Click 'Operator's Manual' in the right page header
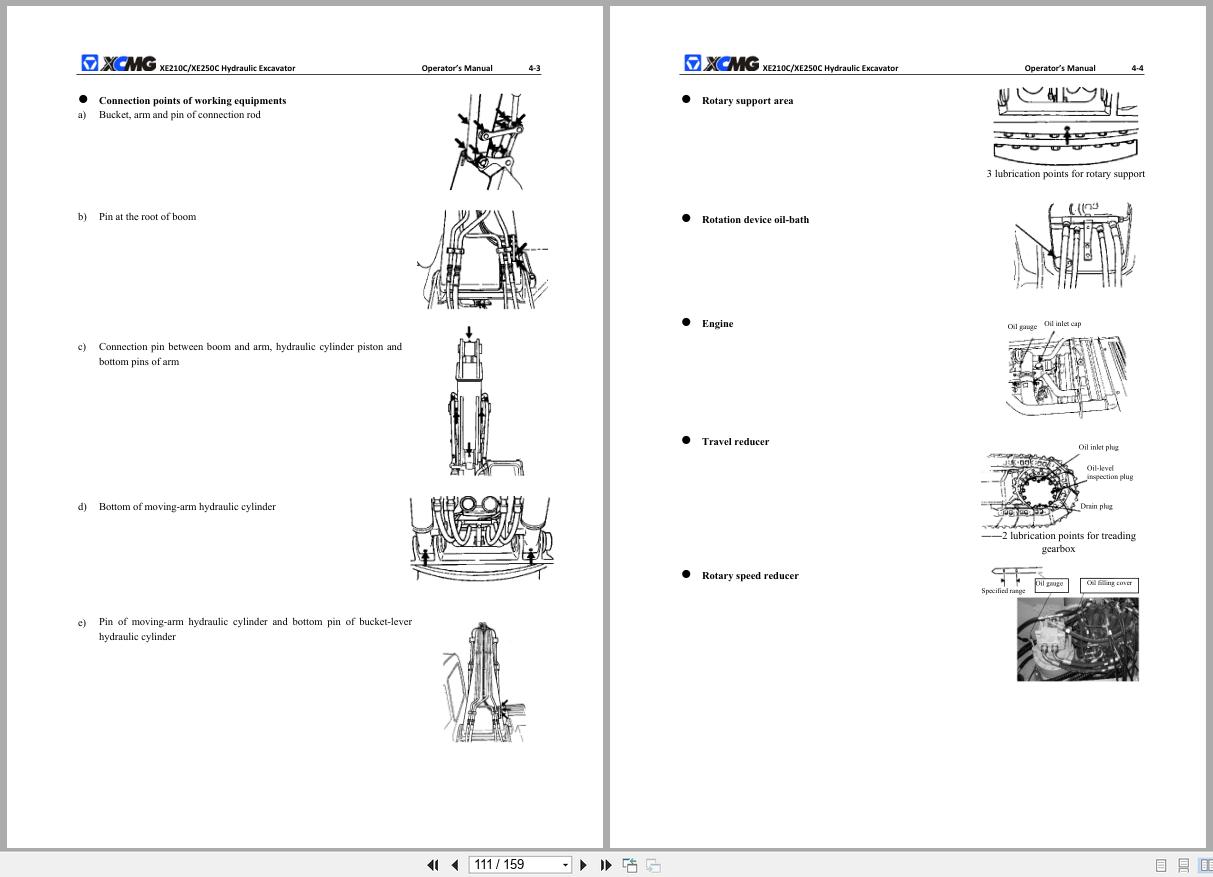The width and height of the screenshot is (1213, 877). tap(1060, 69)
